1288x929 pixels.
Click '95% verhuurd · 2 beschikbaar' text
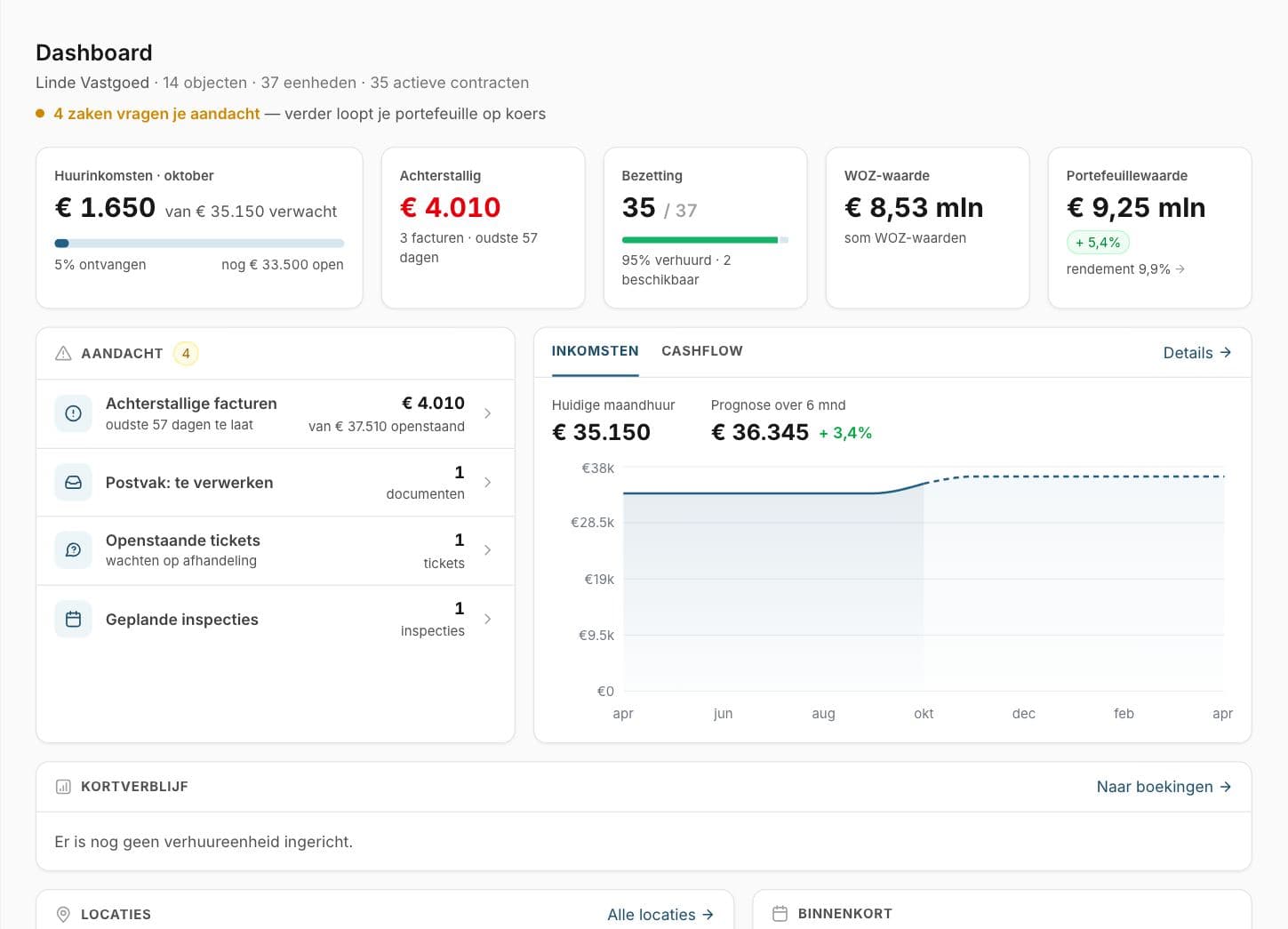click(x=676, y=270)
